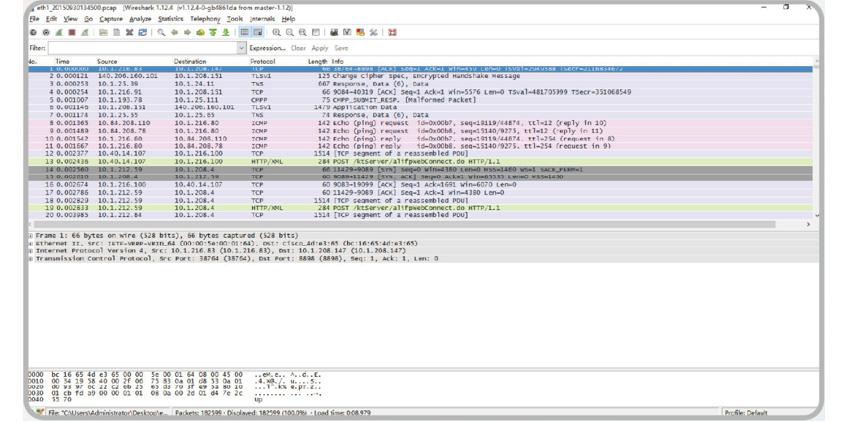Click Apply next to the filter
843x422 pixels.
tap(319, 48)
